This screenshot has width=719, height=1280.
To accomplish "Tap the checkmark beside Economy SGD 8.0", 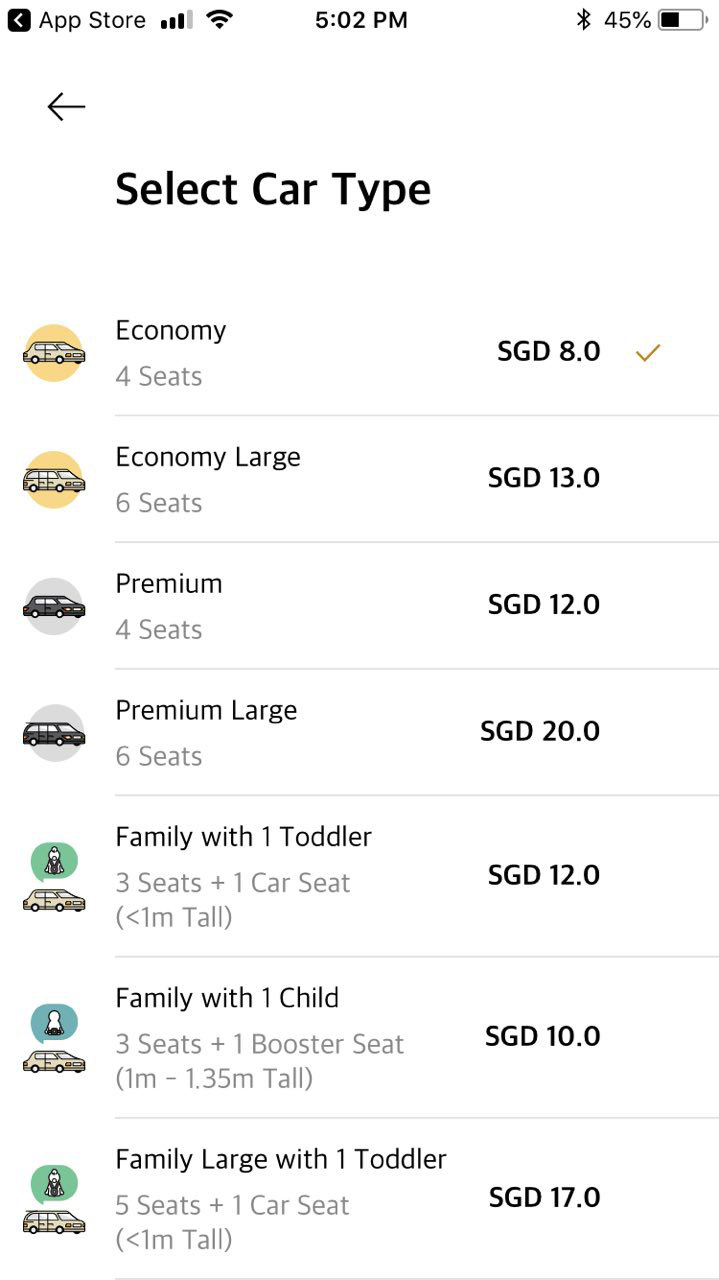I will [x=648, y=352].
